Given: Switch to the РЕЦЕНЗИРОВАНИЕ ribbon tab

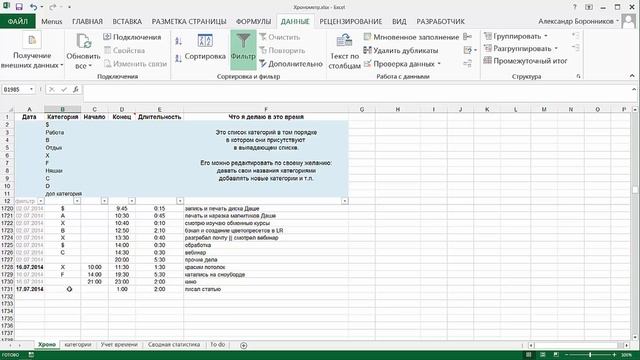Looking at the screenshot, I should click(351, 22).
